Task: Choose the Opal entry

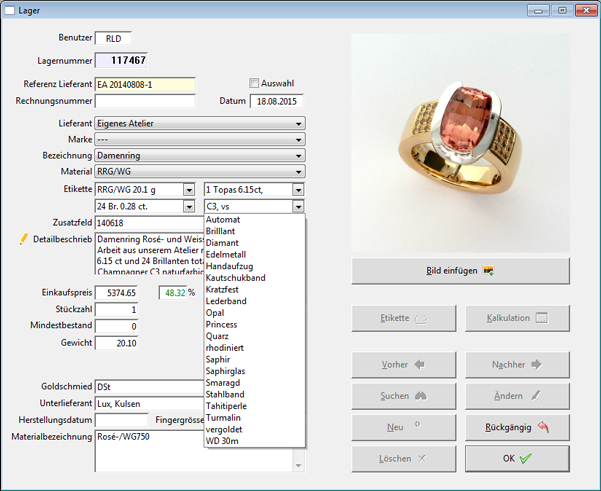Action: [255, 313]
